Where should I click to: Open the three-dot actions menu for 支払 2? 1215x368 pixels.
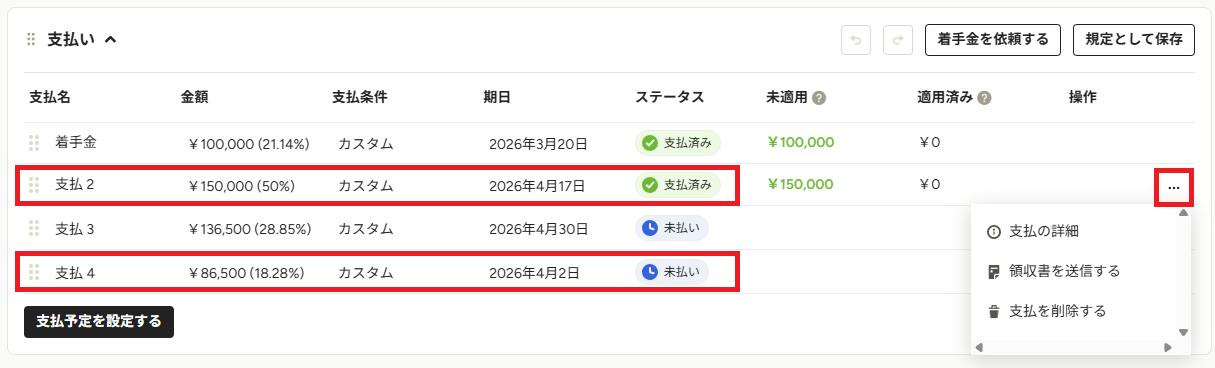pyautogui.click(x=1173, y=186)
